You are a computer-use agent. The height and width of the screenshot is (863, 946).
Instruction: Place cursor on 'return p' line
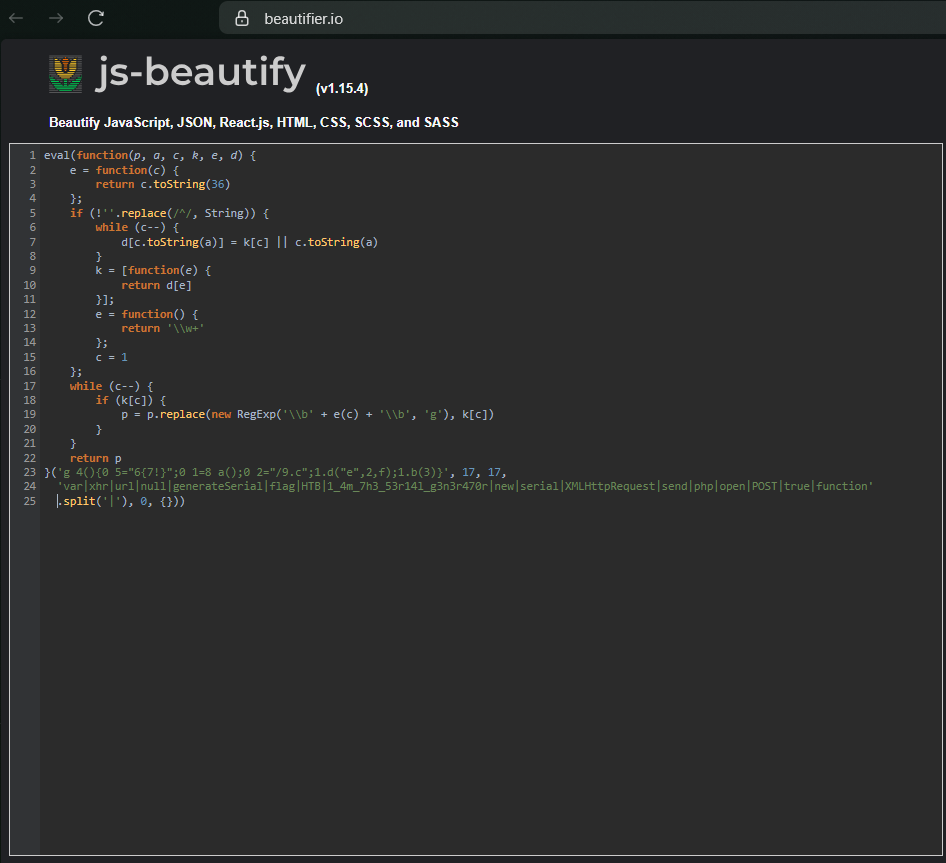point(95,458)
